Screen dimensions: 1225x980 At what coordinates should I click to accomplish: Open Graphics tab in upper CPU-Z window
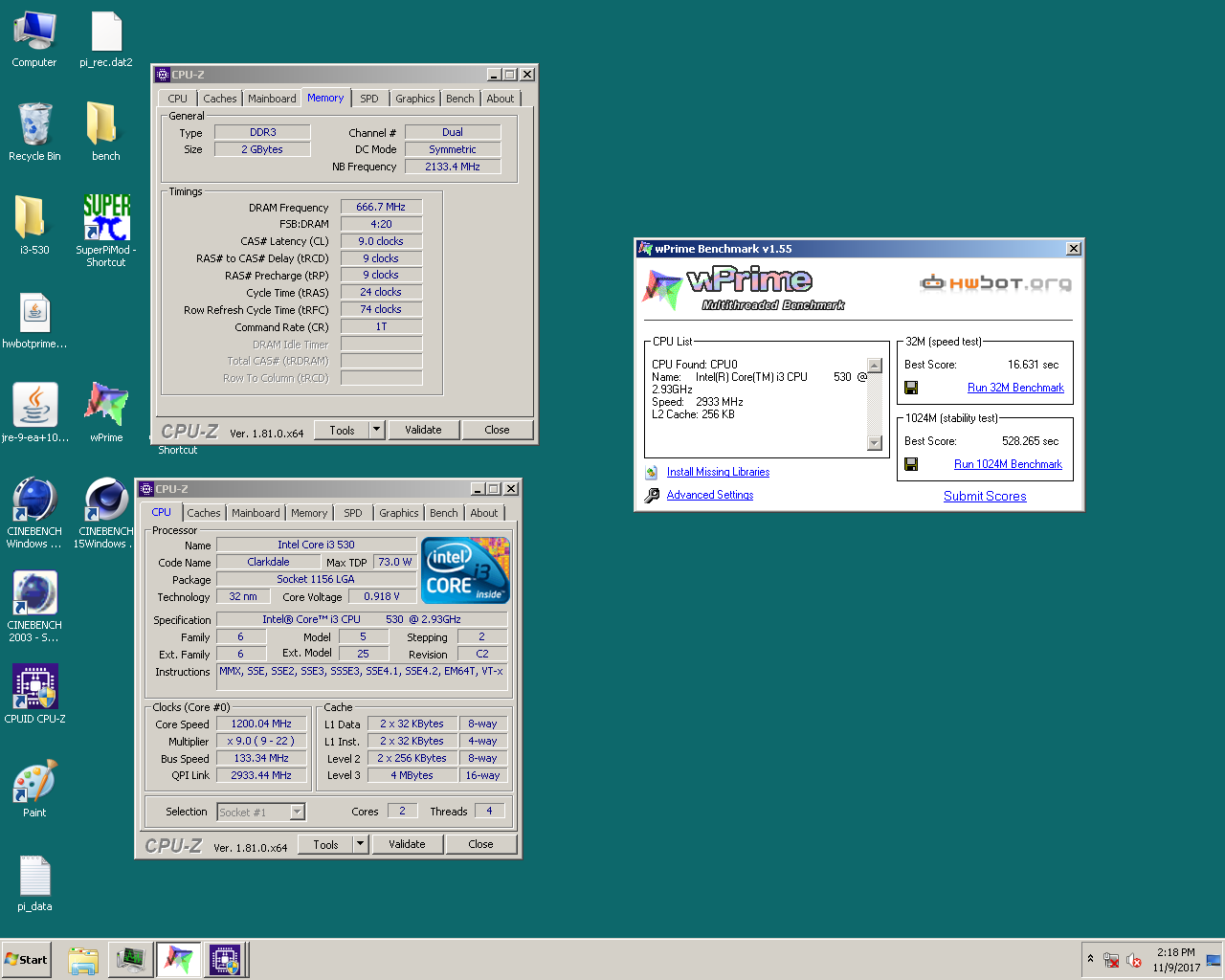pyautogui.click(x=415, y=99)
